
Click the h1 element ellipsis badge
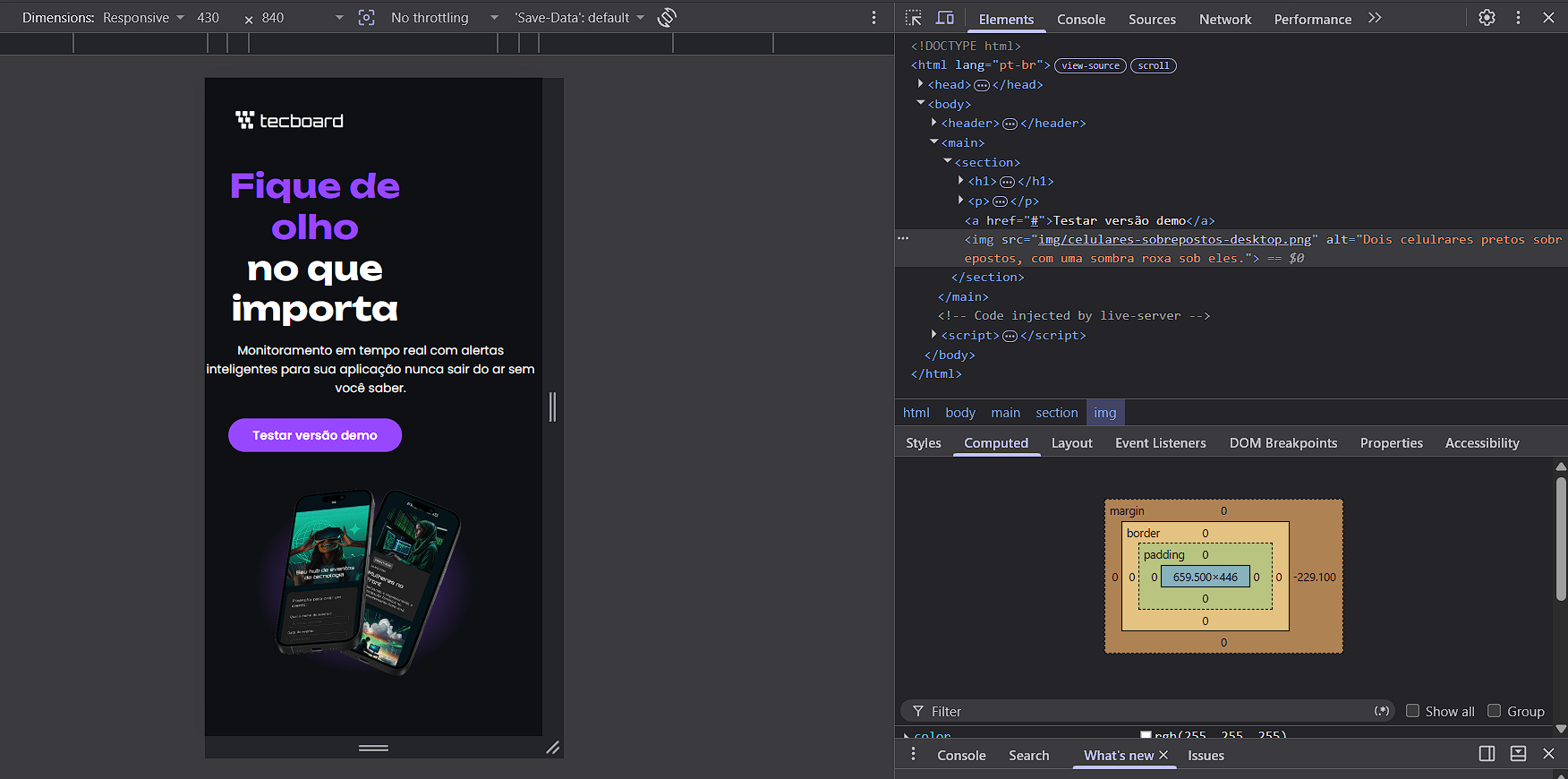point(1007,182)
